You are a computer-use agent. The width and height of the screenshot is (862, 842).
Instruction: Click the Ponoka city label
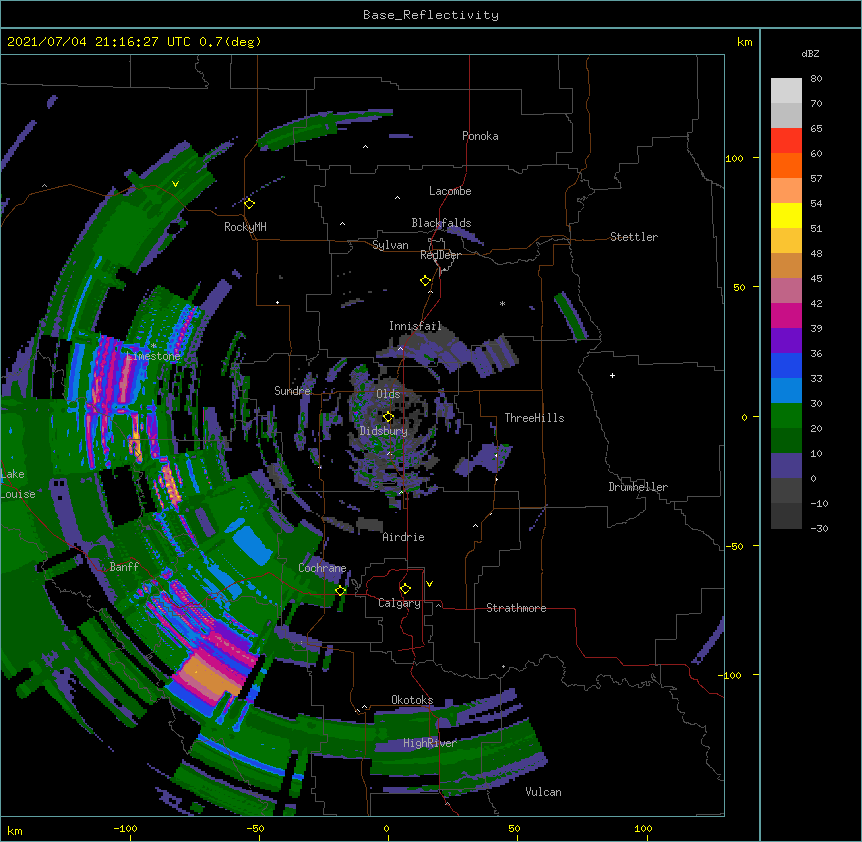click(480, 136)
